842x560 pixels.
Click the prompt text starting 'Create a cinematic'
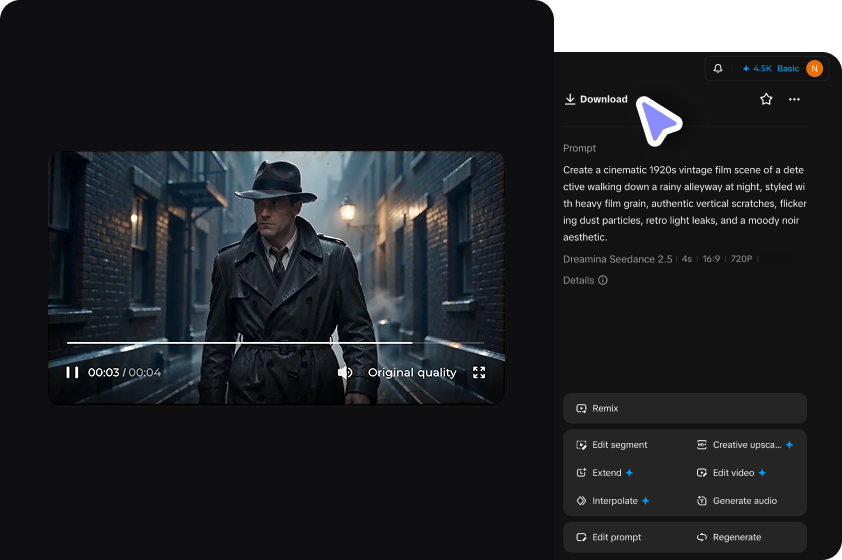(x=685, y=203)
